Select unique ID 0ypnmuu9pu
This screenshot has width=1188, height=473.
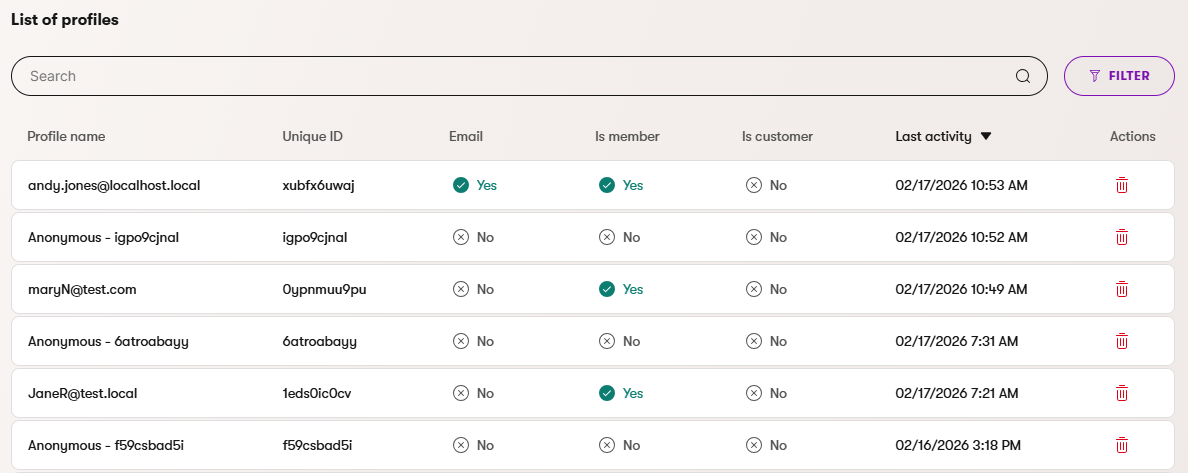tap(324, 289)
